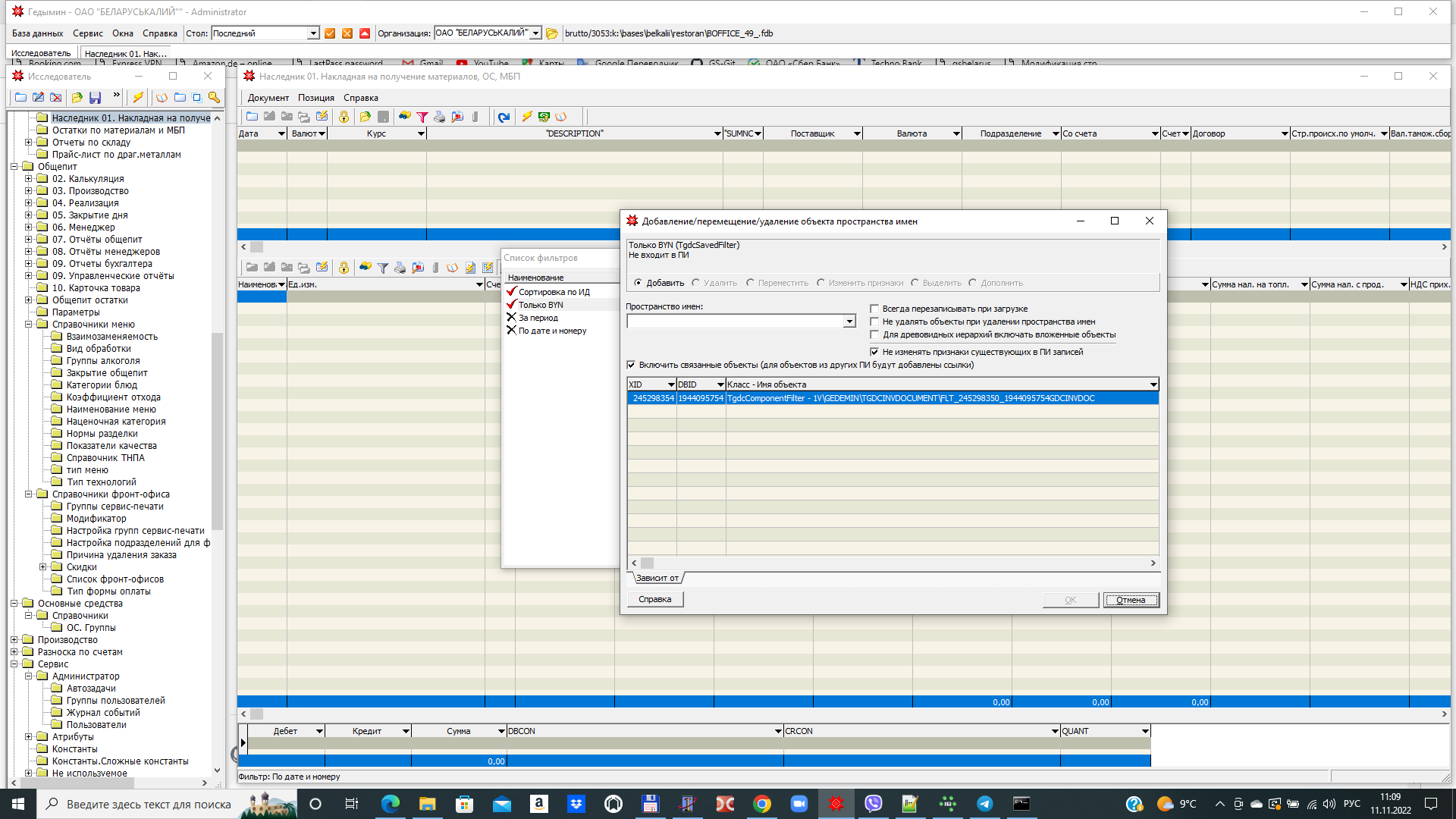Screen dimensions: 1456x819
Task: Click the binoculars search icon
Action: [x=404, y=117]
